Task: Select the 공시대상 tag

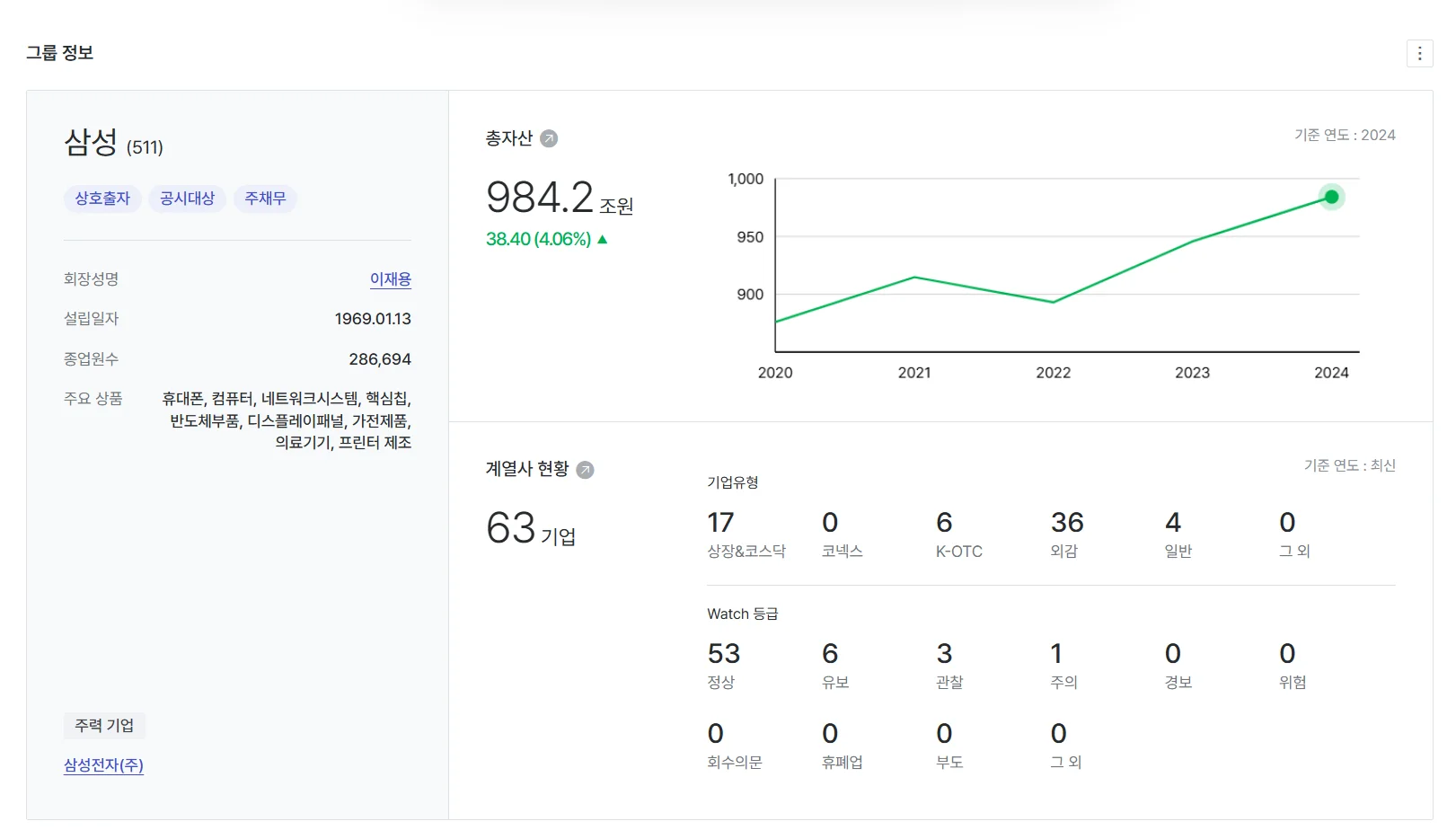Action: pyautogui.click(x=187, y=199)
